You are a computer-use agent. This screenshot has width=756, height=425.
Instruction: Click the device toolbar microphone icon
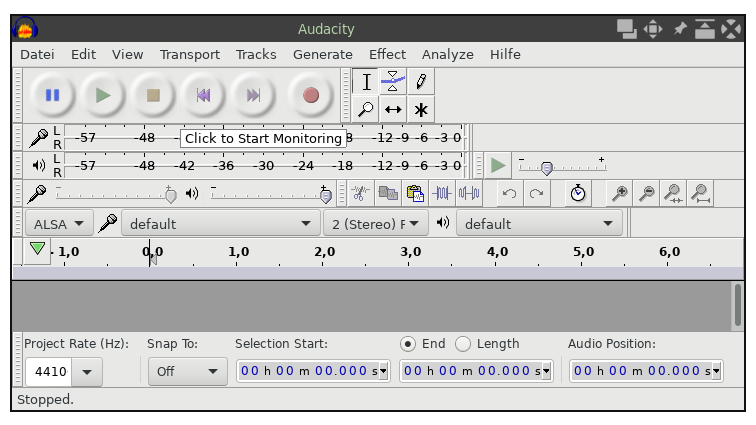(107, 224)
